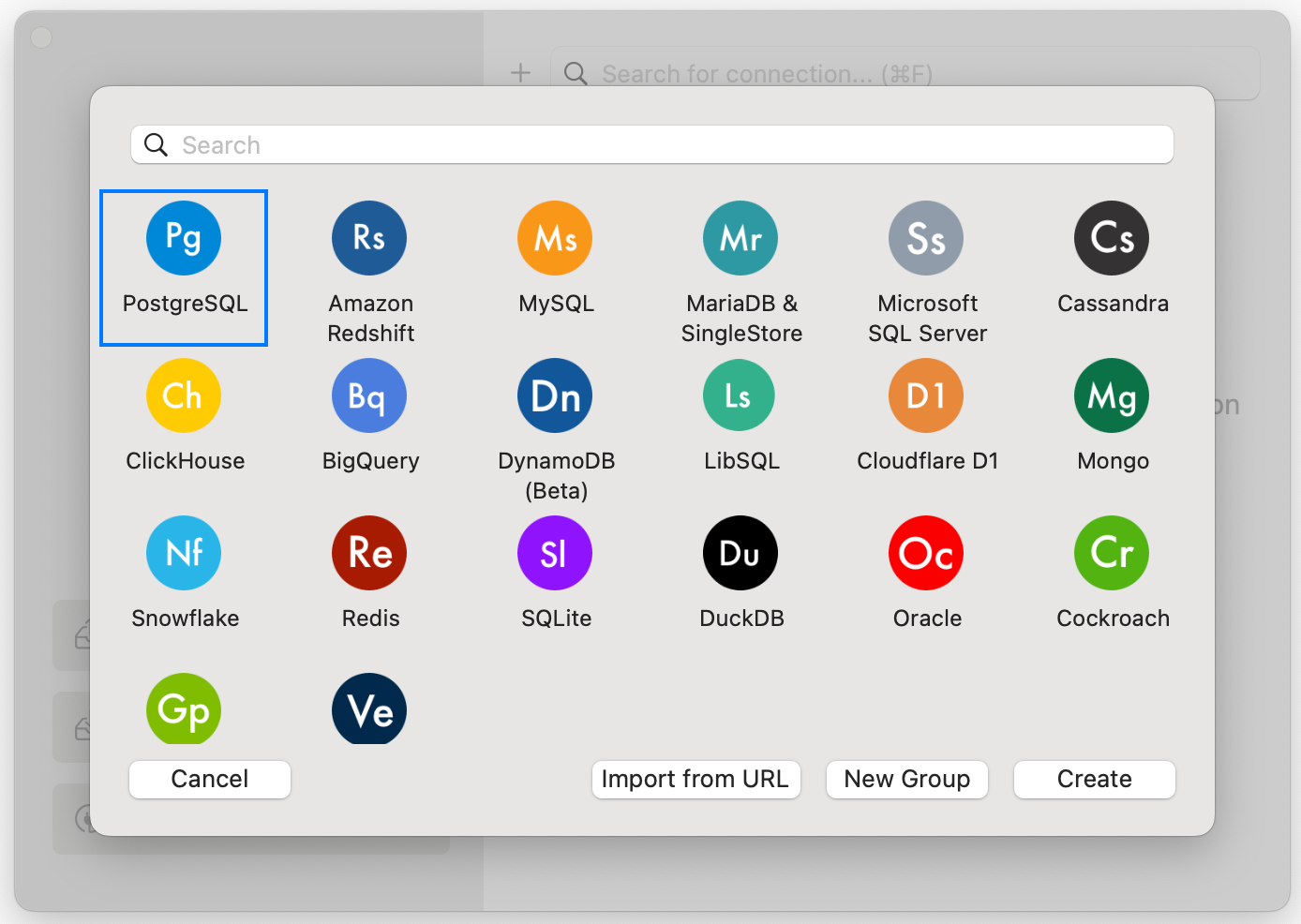Click the Import from URL button
Viewport: 1301px width, 924px height.
click(696, 779)
